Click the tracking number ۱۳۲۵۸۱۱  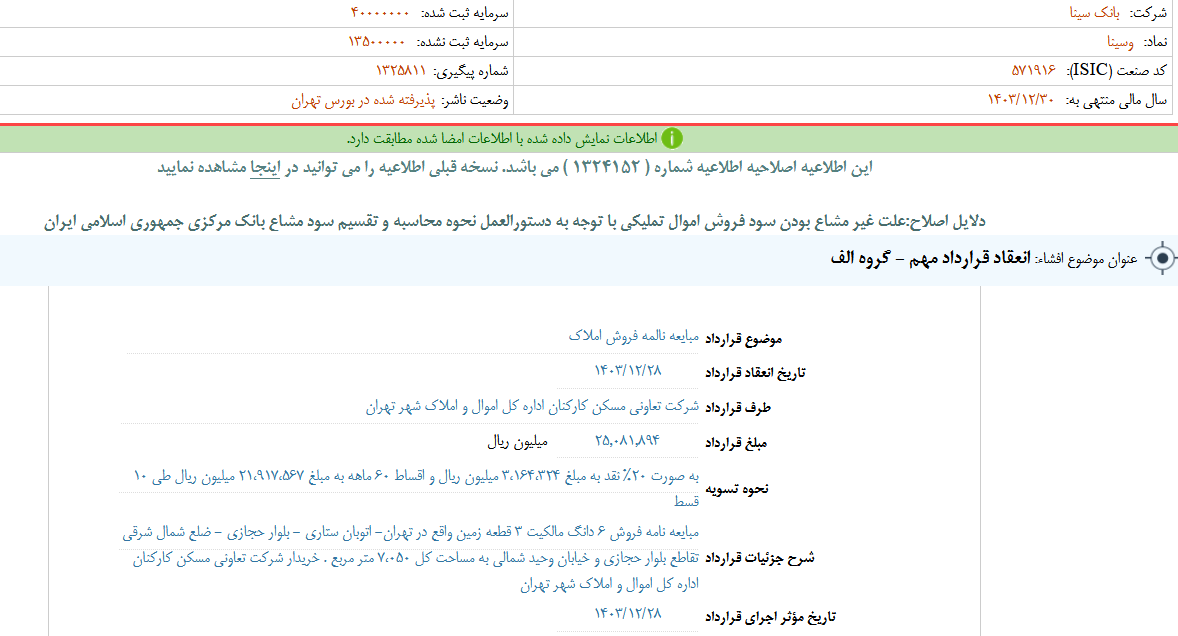pyautogui.click(x=400, y=71)
